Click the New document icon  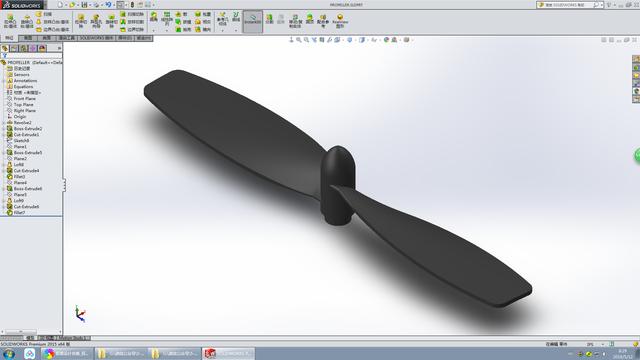pos(60,5)
